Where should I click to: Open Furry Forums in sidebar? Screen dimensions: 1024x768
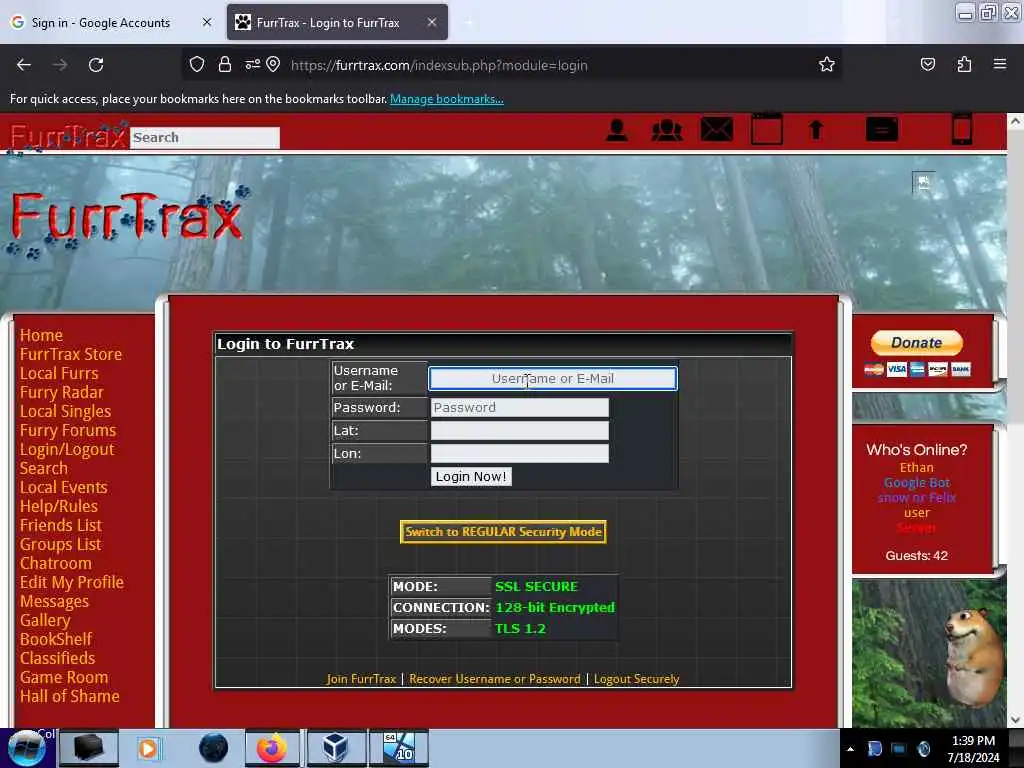(68, 430)
